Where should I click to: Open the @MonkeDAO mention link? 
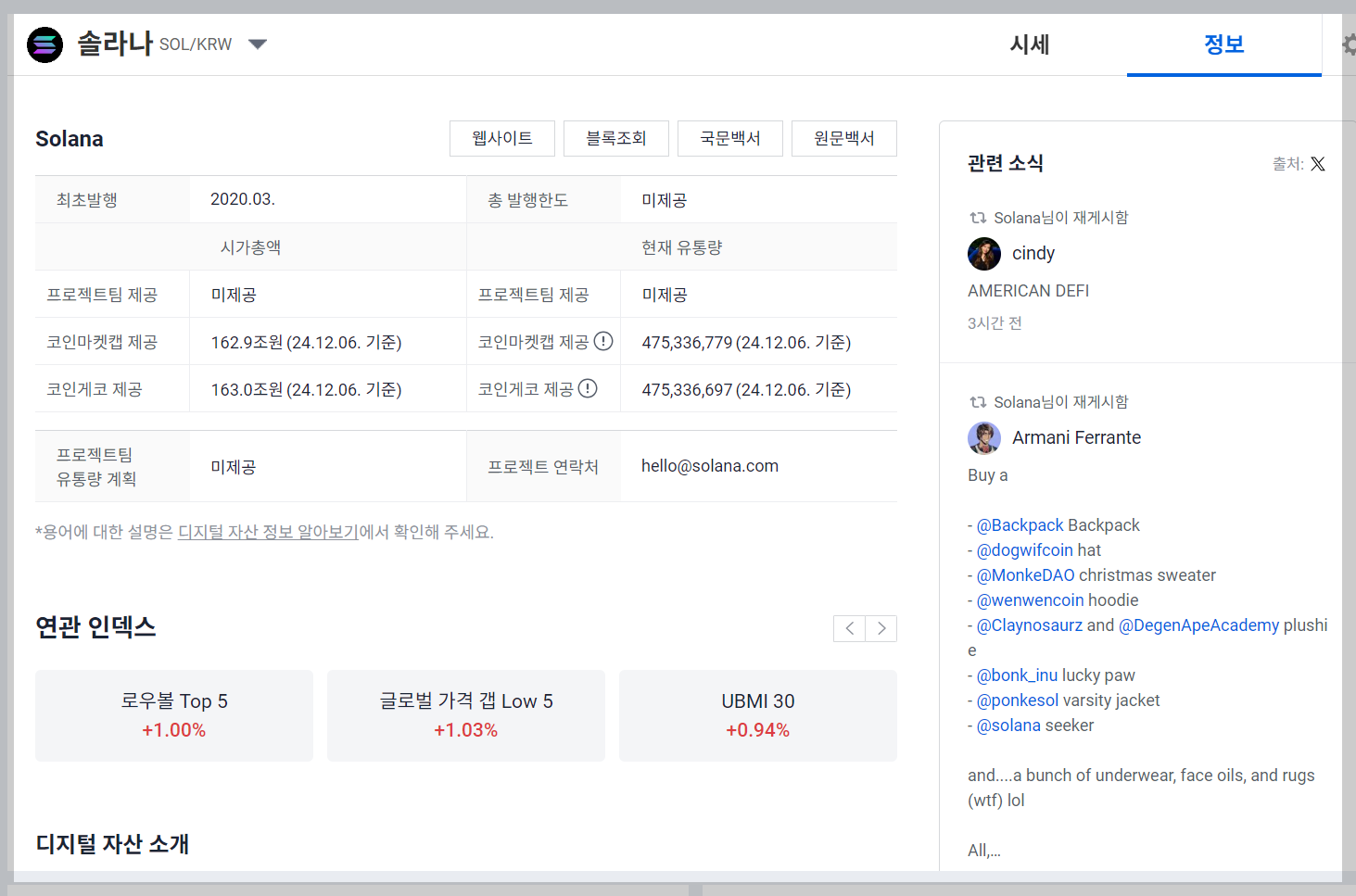coord(1025,575)
